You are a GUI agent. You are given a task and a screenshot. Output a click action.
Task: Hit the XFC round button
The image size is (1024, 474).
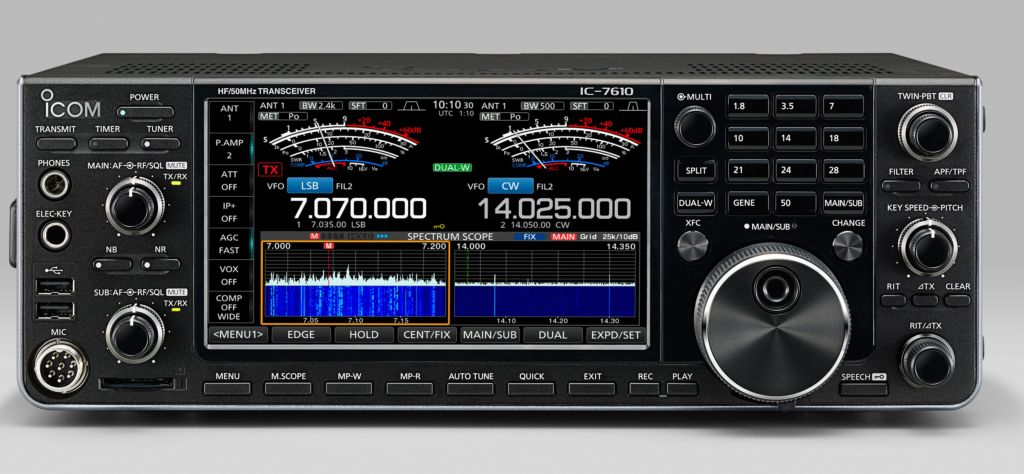click(x=692, y=246)
